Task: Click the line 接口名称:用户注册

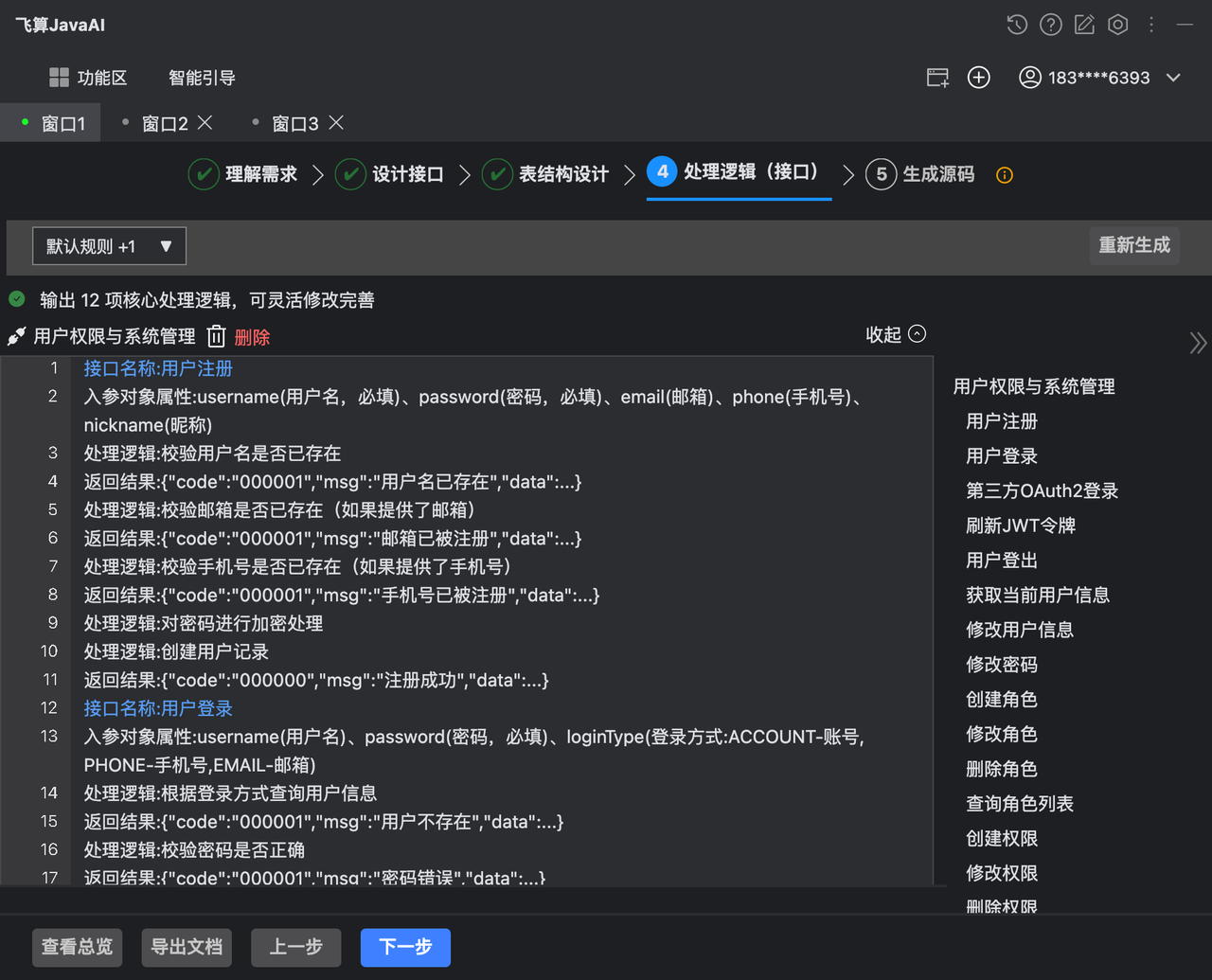Action: click(x=158, y=368)
